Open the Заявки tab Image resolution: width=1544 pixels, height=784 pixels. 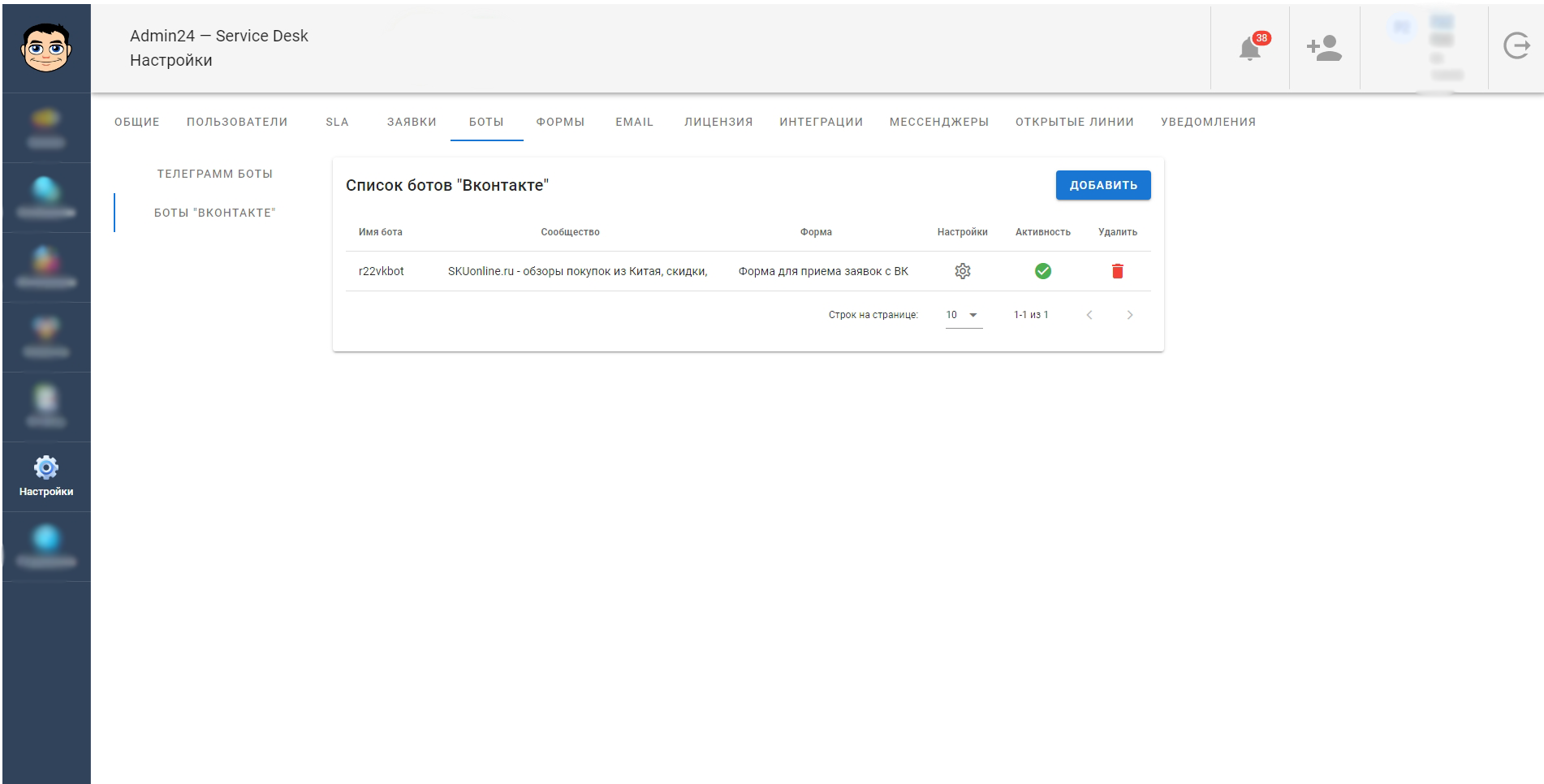412,122
